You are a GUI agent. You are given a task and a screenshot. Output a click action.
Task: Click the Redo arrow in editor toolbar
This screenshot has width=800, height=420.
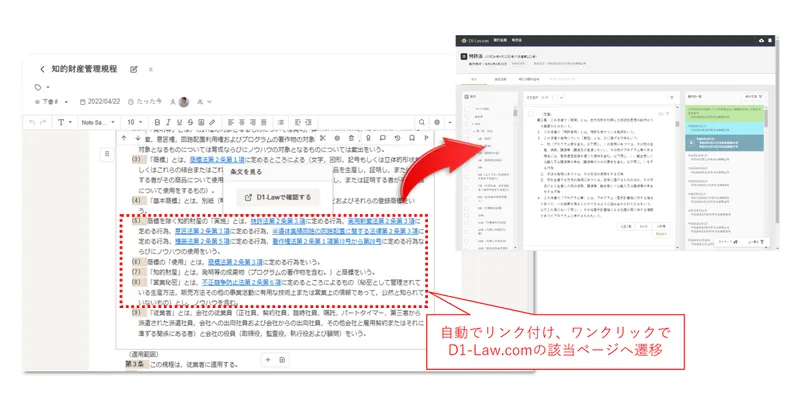[x=43, y=122]
